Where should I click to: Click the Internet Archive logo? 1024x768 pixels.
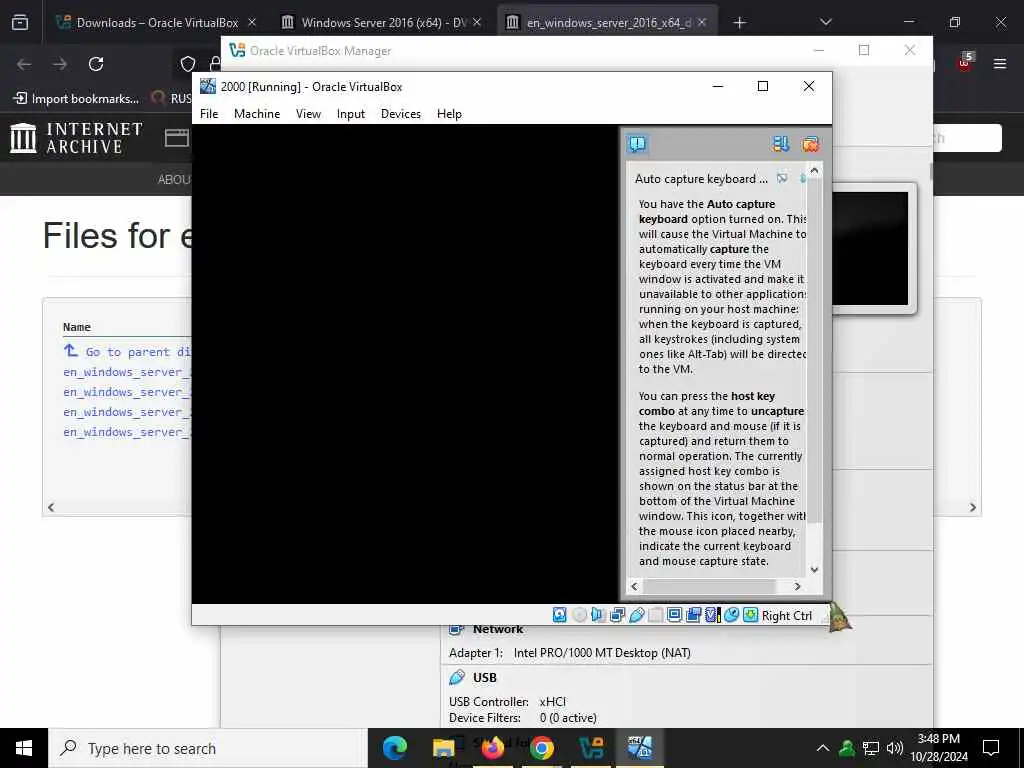(x=76, y=138)
